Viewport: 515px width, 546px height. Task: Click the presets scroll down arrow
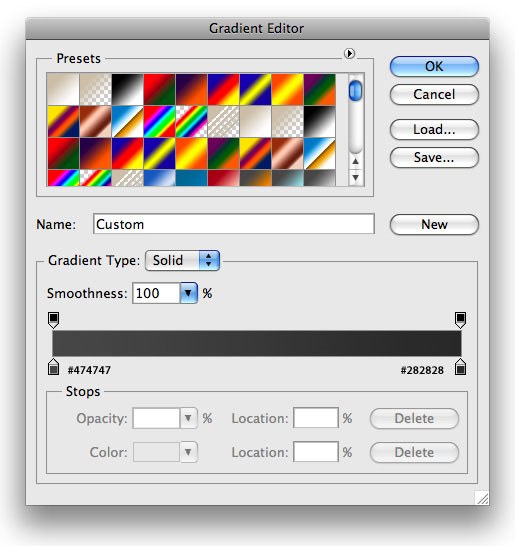(x=356, y=177)
